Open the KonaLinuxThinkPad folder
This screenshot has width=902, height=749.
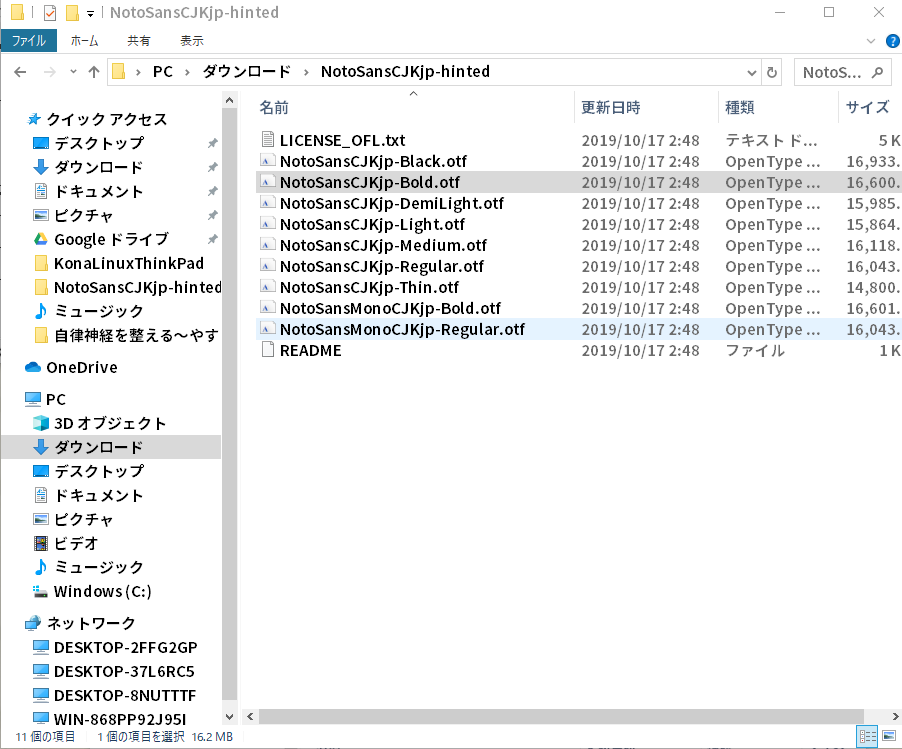[x=129, y=263]
